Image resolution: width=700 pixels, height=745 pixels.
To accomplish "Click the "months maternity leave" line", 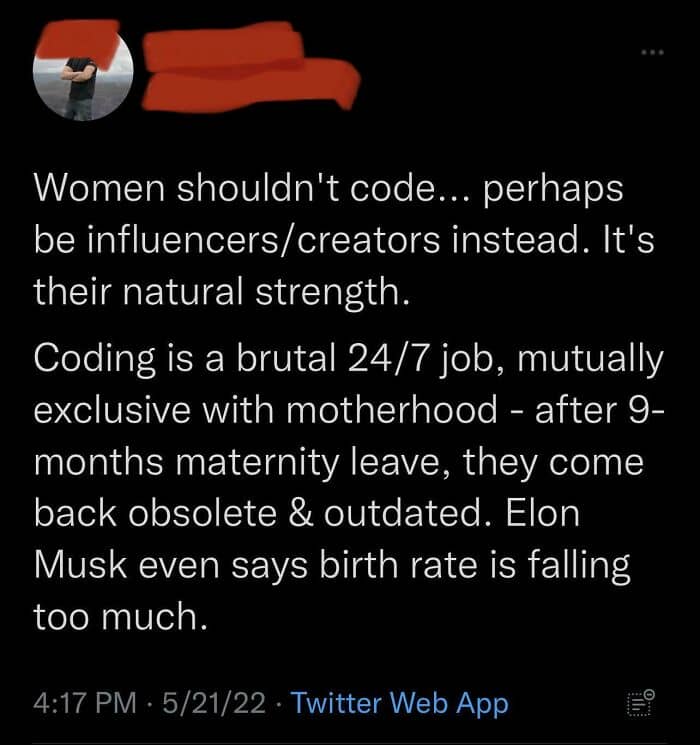I will [x=339, y=463].
